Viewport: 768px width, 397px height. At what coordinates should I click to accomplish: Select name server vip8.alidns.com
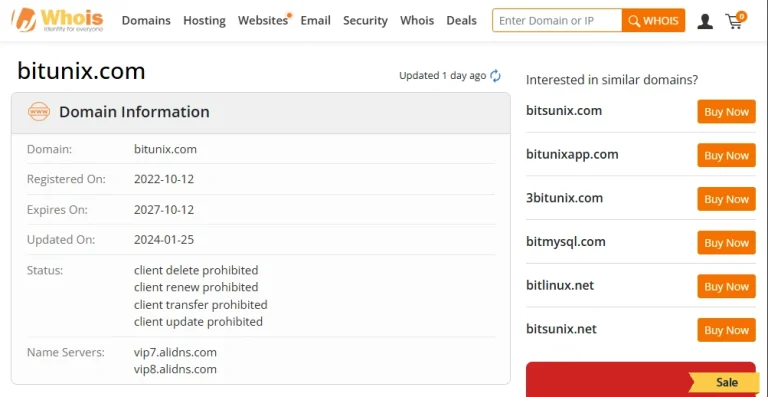click(x=175, y=369)
